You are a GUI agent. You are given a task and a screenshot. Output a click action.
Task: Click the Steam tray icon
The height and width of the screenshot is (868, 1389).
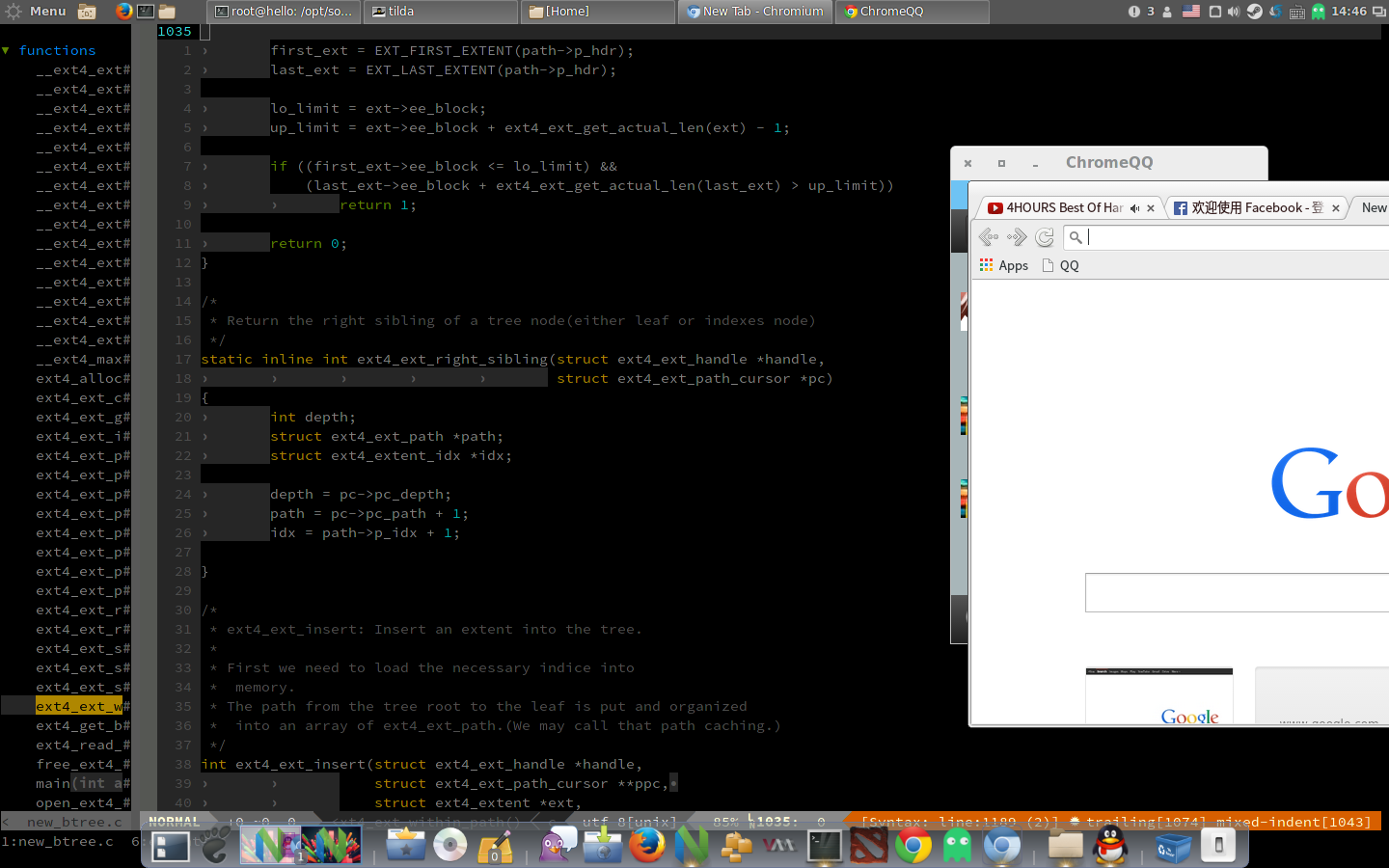tap(1254, 12)
